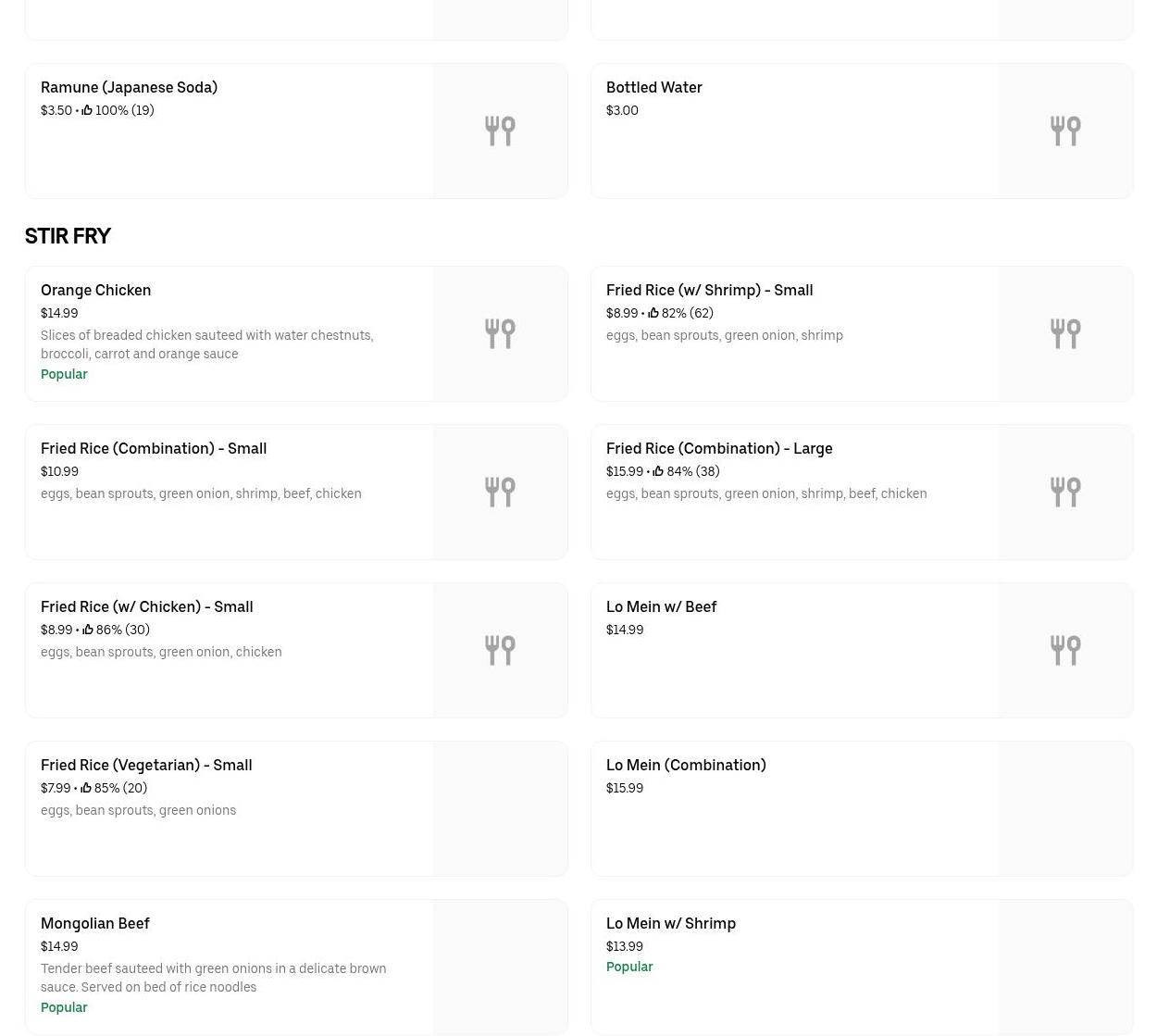The width and height of the screenshot is (1157, 1036).
Task: Click thumbs-up icon on Fried Rice Vegetarian
Action: (86, 788)
